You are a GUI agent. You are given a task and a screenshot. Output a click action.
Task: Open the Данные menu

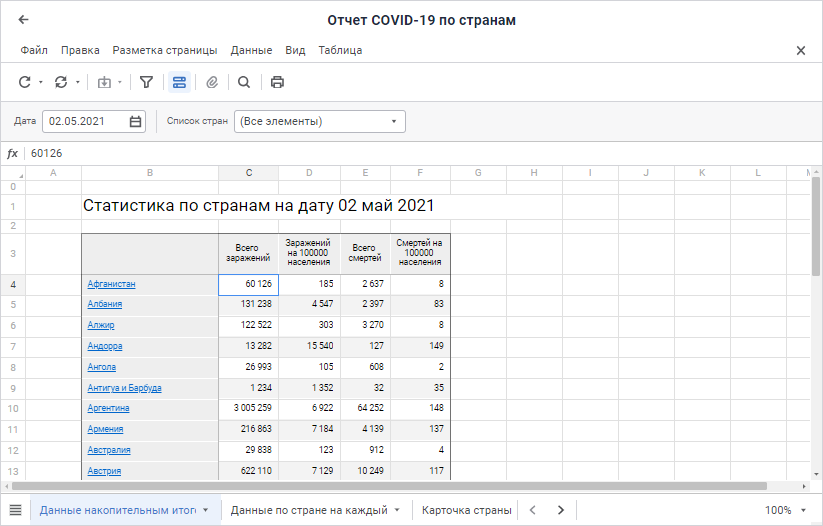[x=251, y=50]
